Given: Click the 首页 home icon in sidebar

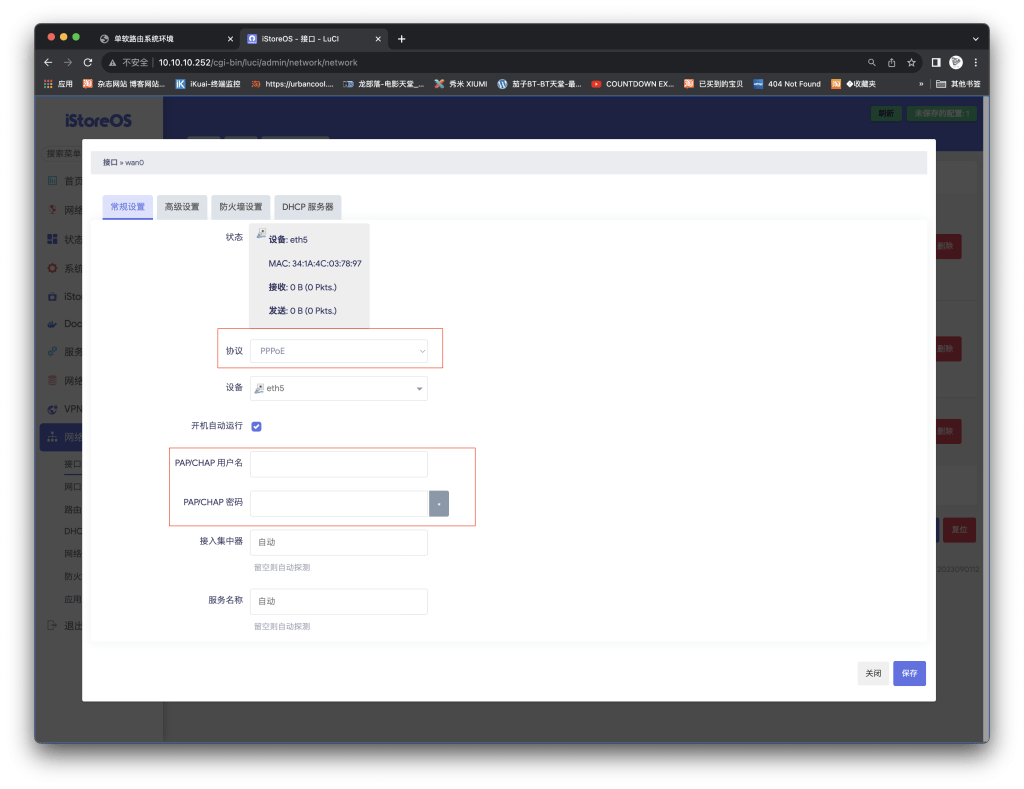Looking at the screenshot, I should (x=53, y=181).
